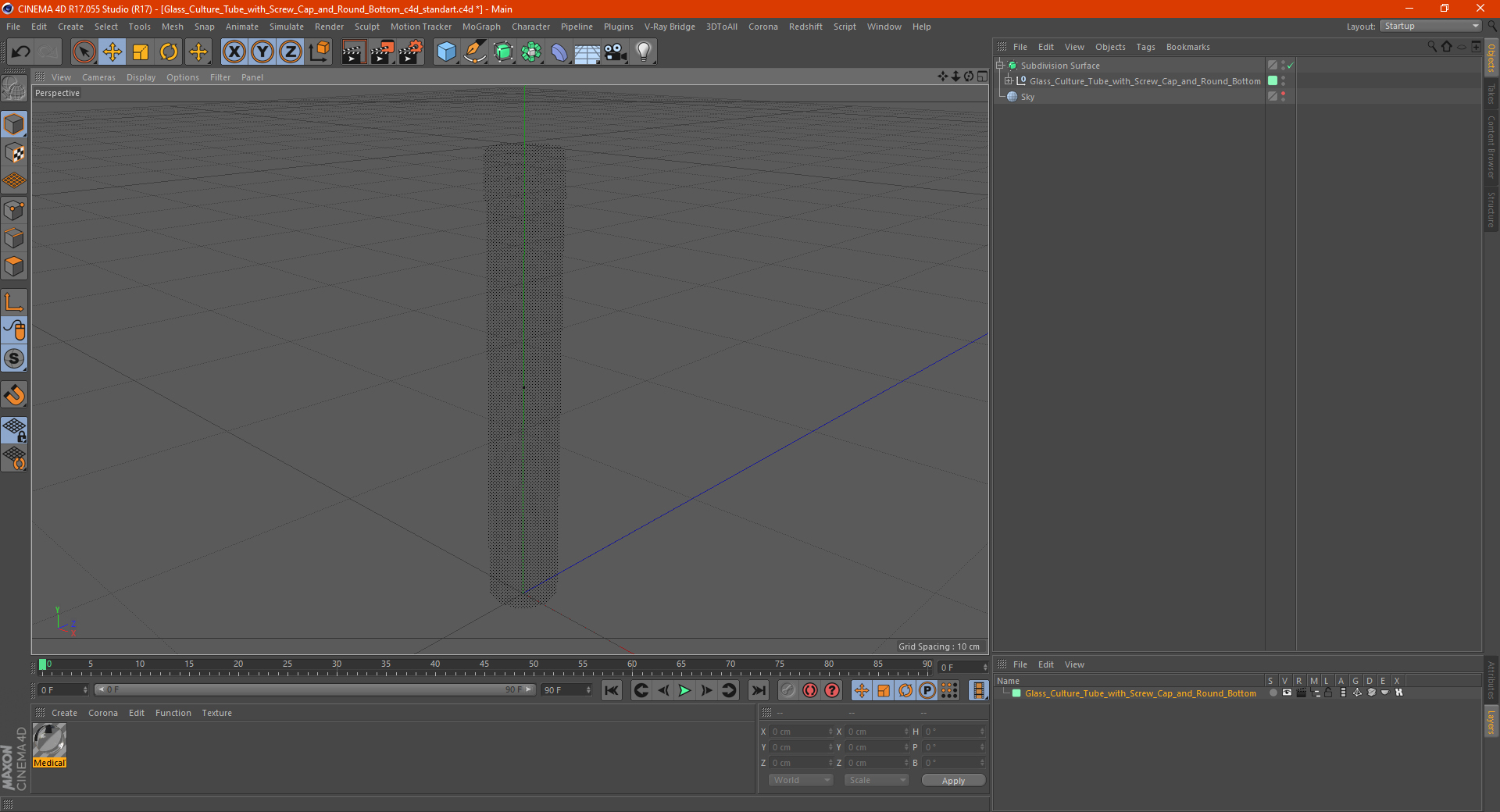
Task: Open the Bend deformer icon
Action: pos(559,52)
